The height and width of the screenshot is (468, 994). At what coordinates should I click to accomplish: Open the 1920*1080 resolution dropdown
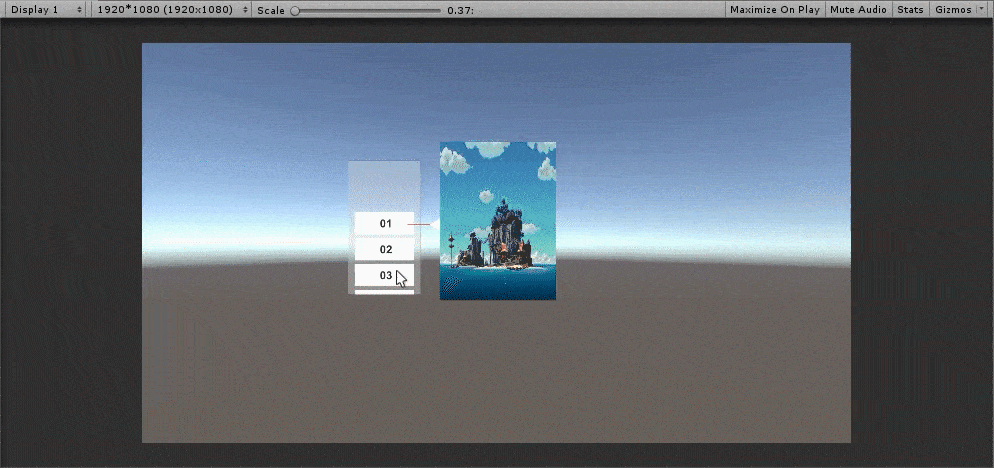(172, 10)
